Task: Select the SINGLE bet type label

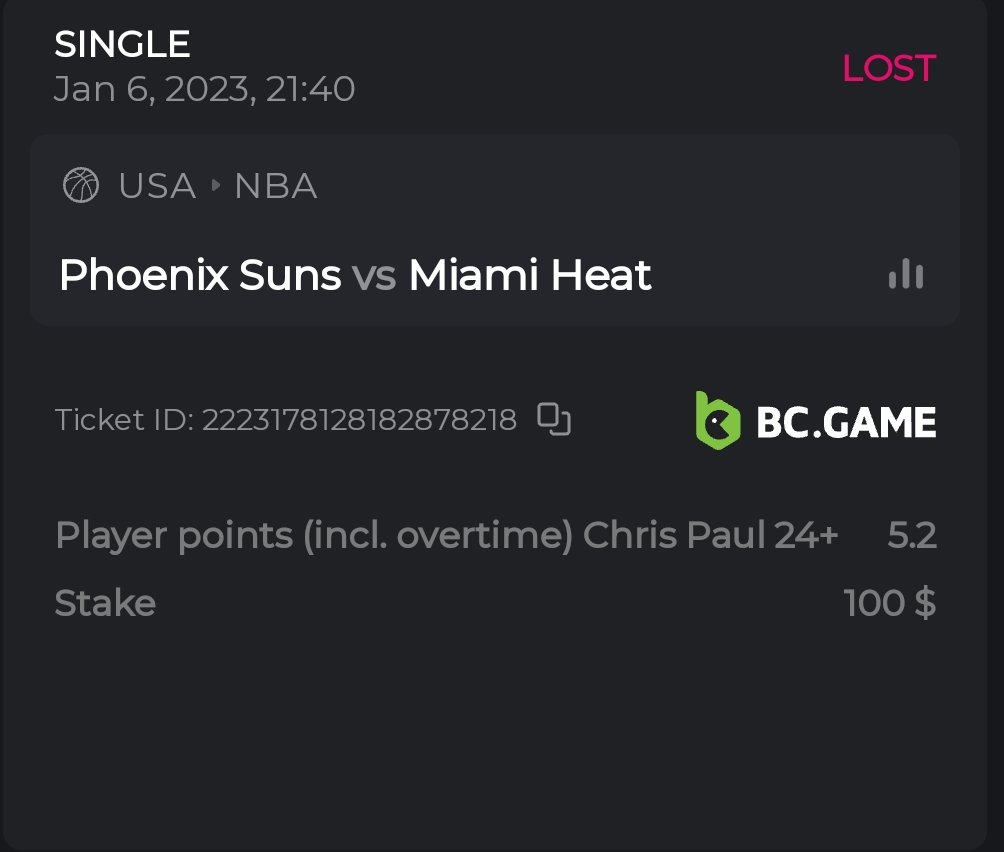Action: 122,44
